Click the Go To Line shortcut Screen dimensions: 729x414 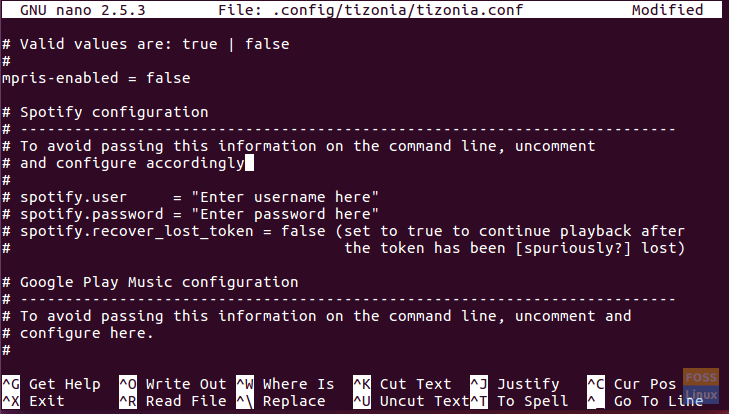[x=645, y=401]
